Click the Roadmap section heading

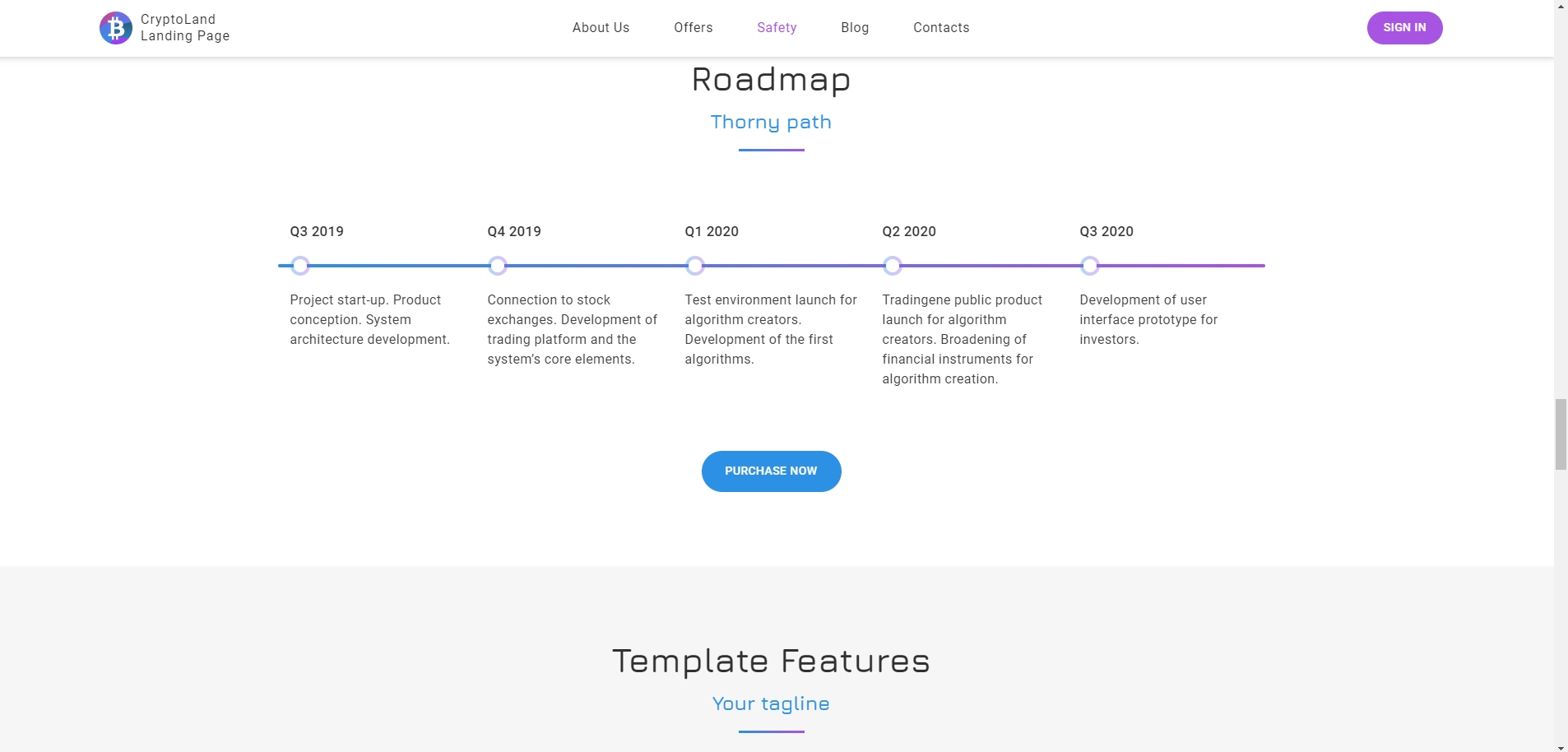tap(771, 80)
